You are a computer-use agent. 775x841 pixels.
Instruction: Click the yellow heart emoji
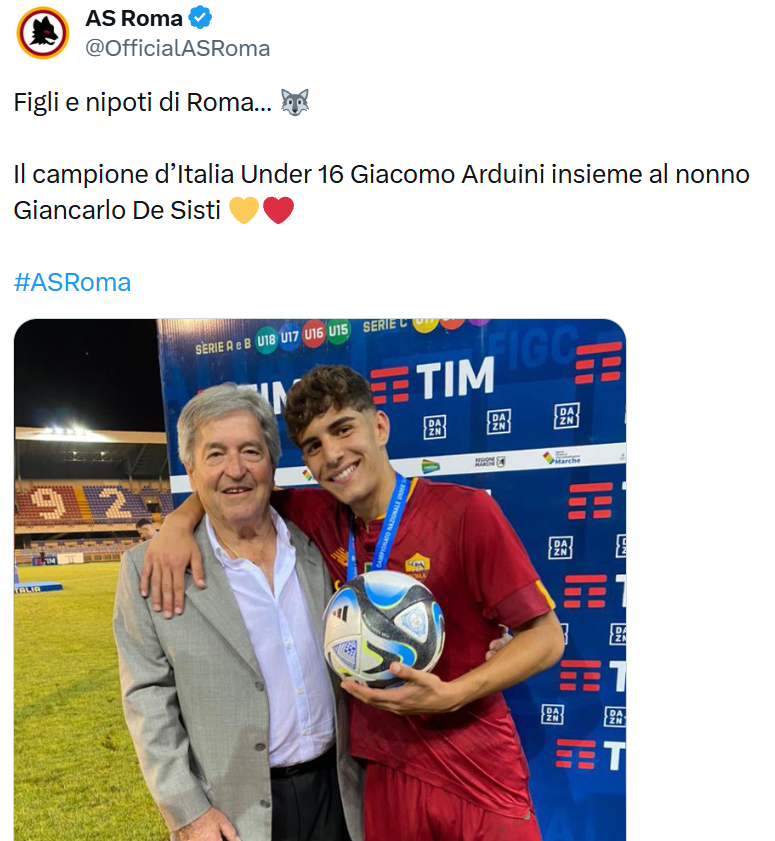point(244,211)
